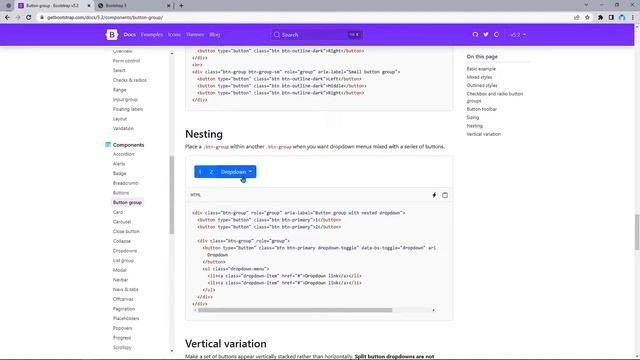Image resolution: width=640 pixels, height=360 pixels.
Task: Open the browser extensions puzzle icon
Action: (x=600, y=18)
